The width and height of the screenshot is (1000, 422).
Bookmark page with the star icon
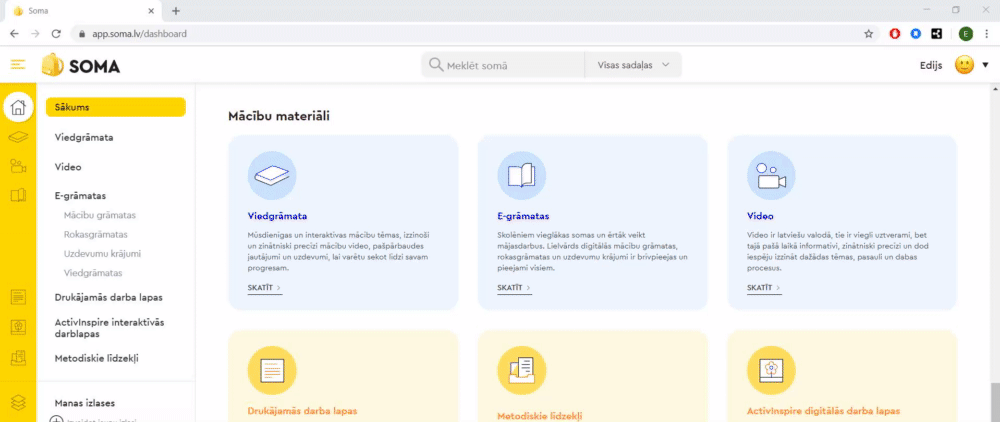(x=869, y=34)
